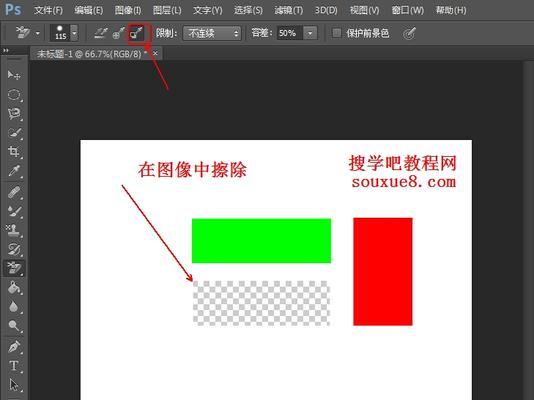534x400 pixels.
Task: Open the 图层(L) menu
Action: point(167,10)
